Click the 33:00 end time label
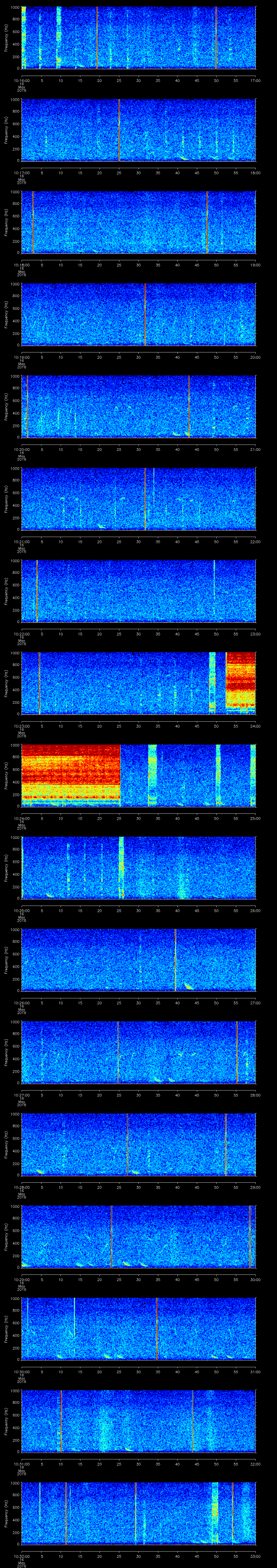The width and height of the screenshot is (277, 1568). pyautogui.click(x=255, y=1556)
